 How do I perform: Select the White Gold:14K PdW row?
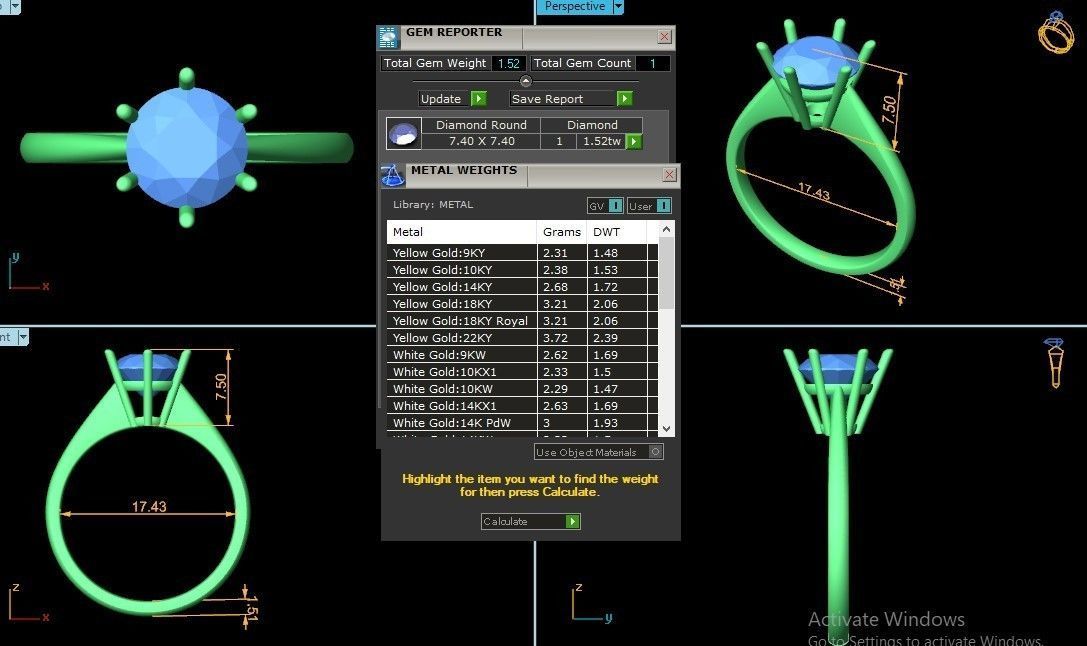[x=522, y=423]
